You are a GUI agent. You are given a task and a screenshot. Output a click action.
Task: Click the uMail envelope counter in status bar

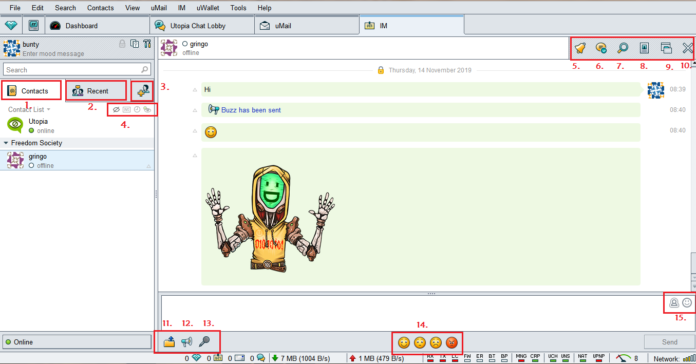(240, 358)
